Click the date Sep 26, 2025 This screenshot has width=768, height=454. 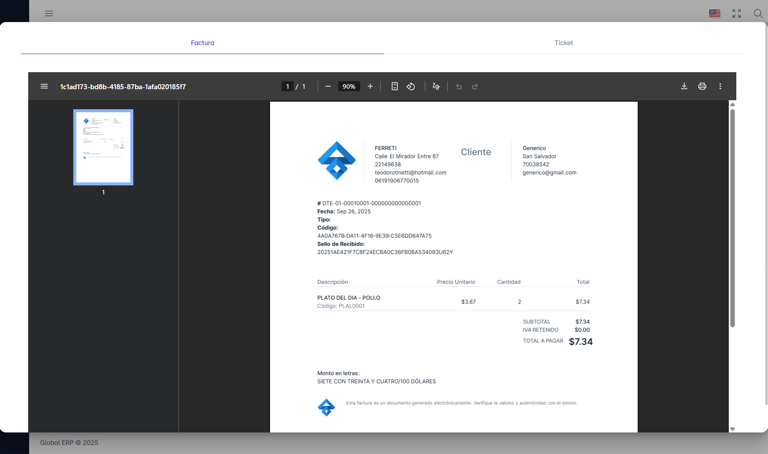coord(353,212)
